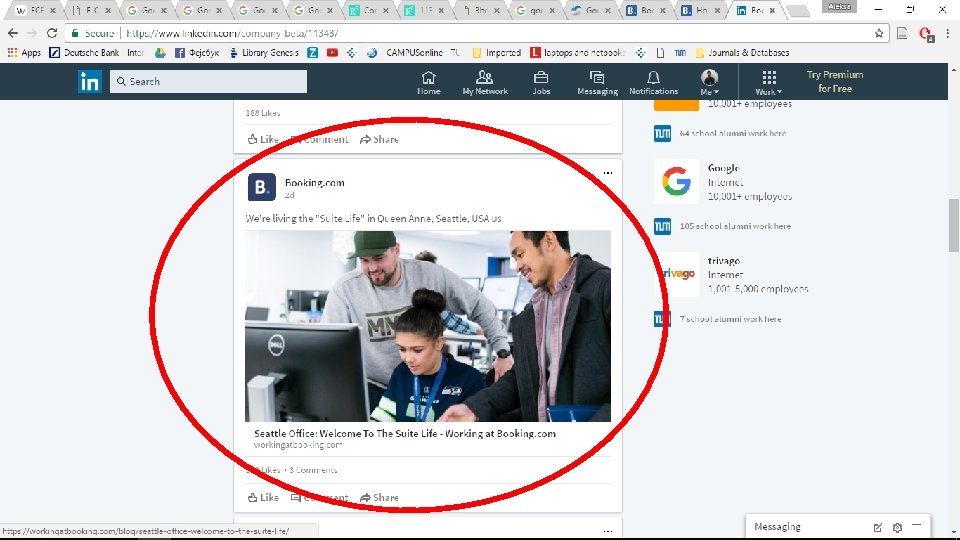960x540 pixels.
Task: Minimize the Messaging popup bar
Action: [x=917, y=526]
